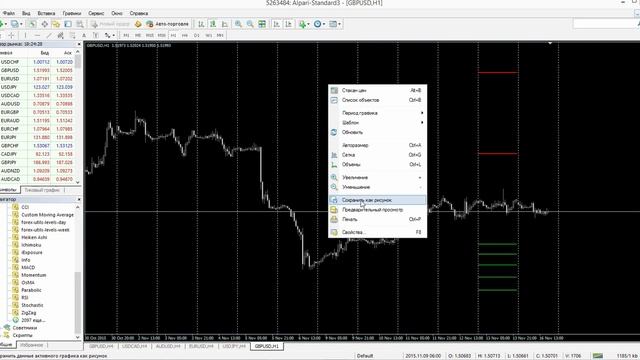The height and width of the screenshot is (360, 640).
Task: Select the vertical line drawing tool
Action: pyautogui.click(x=25, y=36)
